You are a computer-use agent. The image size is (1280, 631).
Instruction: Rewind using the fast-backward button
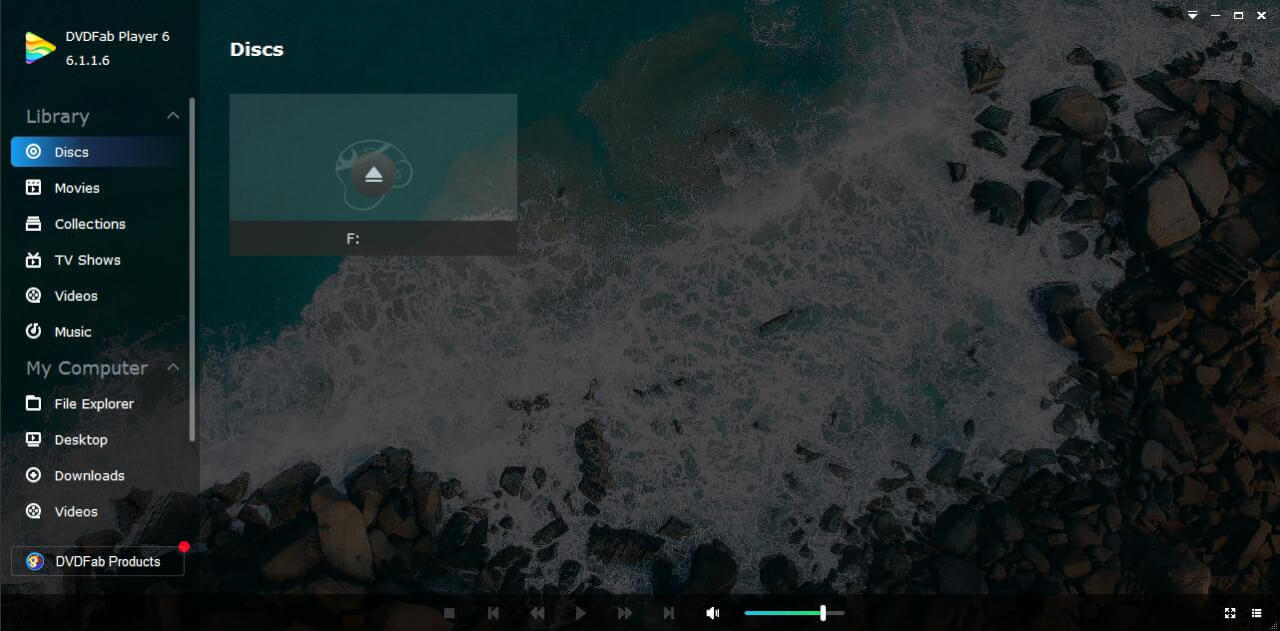pos(537,613)
